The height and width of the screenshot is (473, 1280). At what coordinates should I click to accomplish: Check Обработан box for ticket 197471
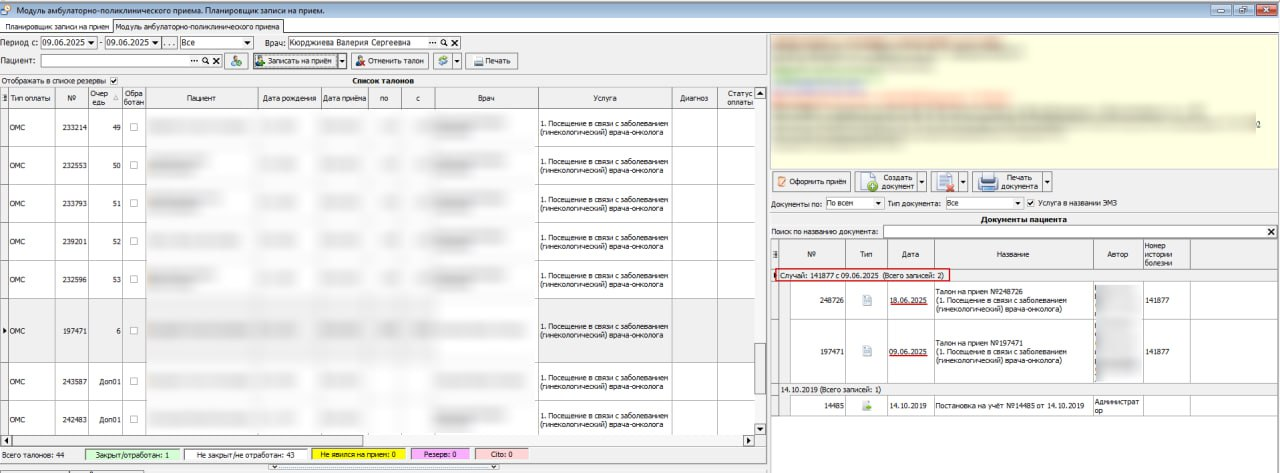tap(134, 330)
